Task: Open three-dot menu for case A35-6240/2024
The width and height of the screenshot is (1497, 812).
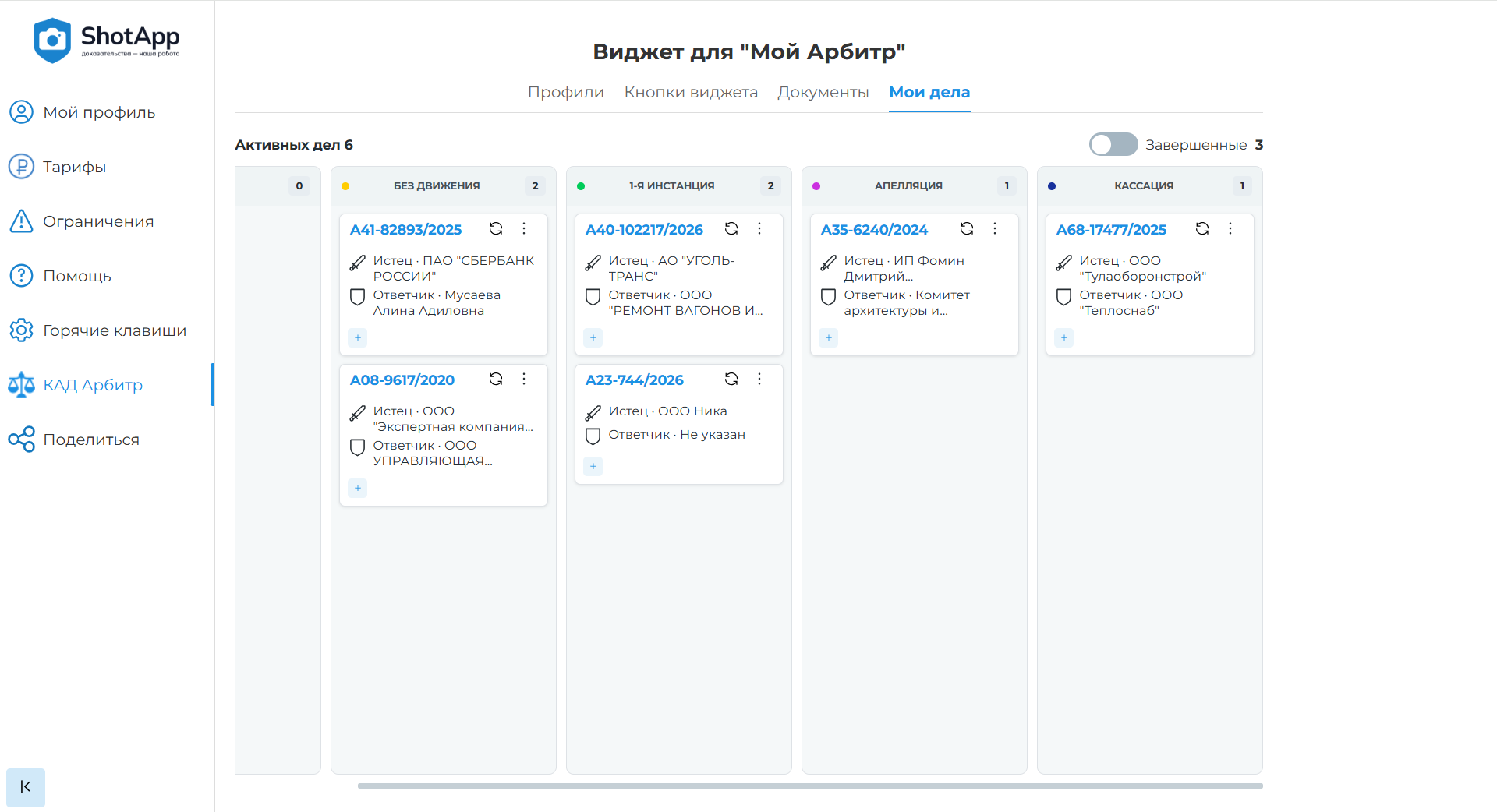Action: (995, 228)
